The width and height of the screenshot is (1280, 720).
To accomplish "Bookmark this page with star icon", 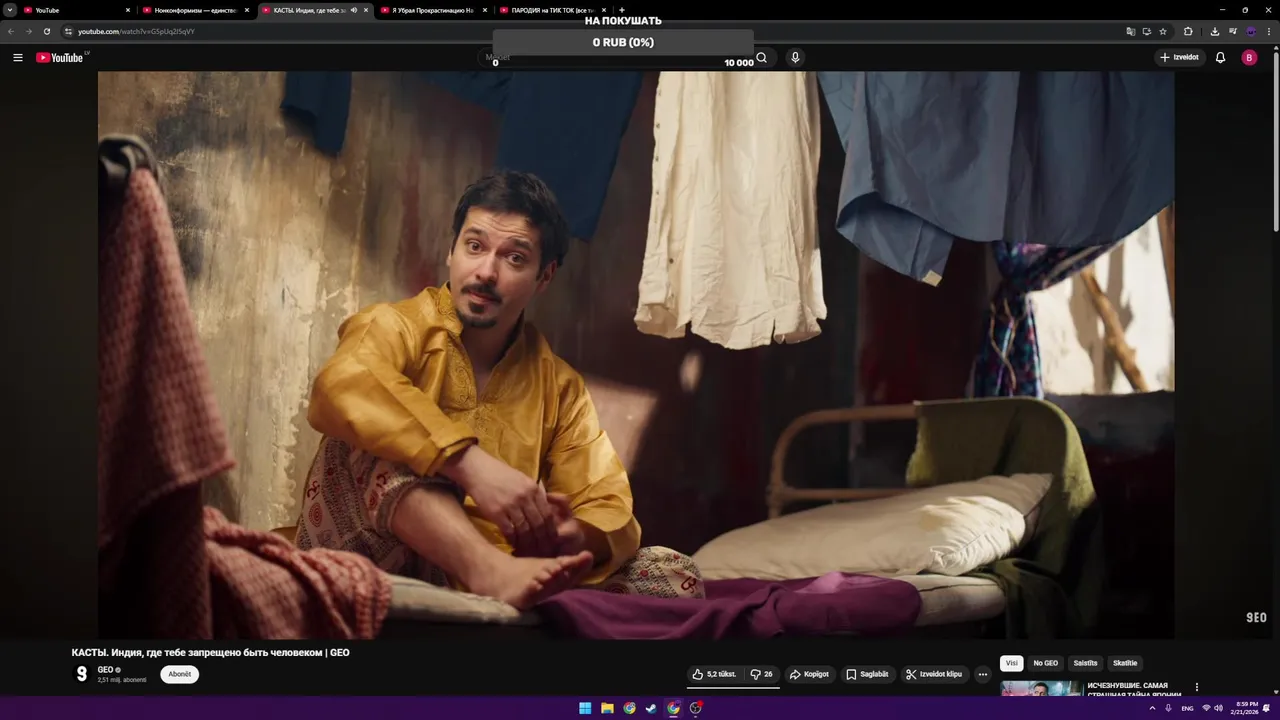I will pos(1163,31).
